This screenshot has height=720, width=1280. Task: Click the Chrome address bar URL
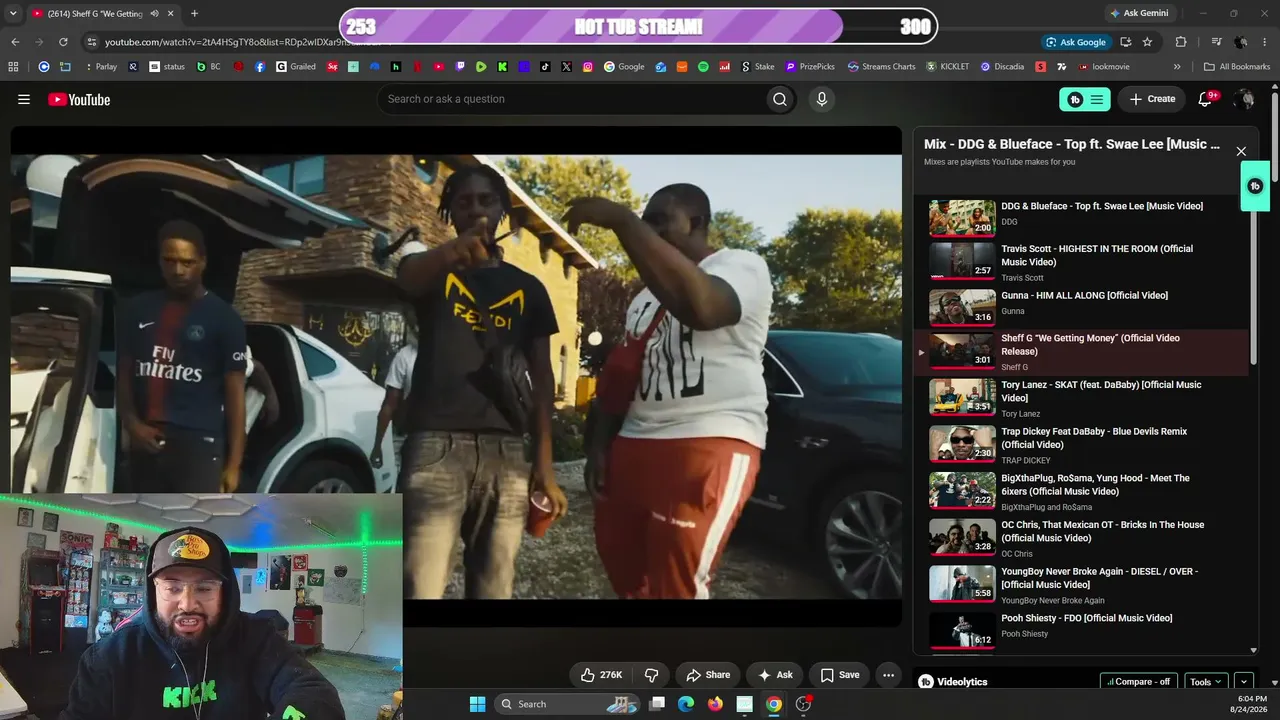coord(240,42)
